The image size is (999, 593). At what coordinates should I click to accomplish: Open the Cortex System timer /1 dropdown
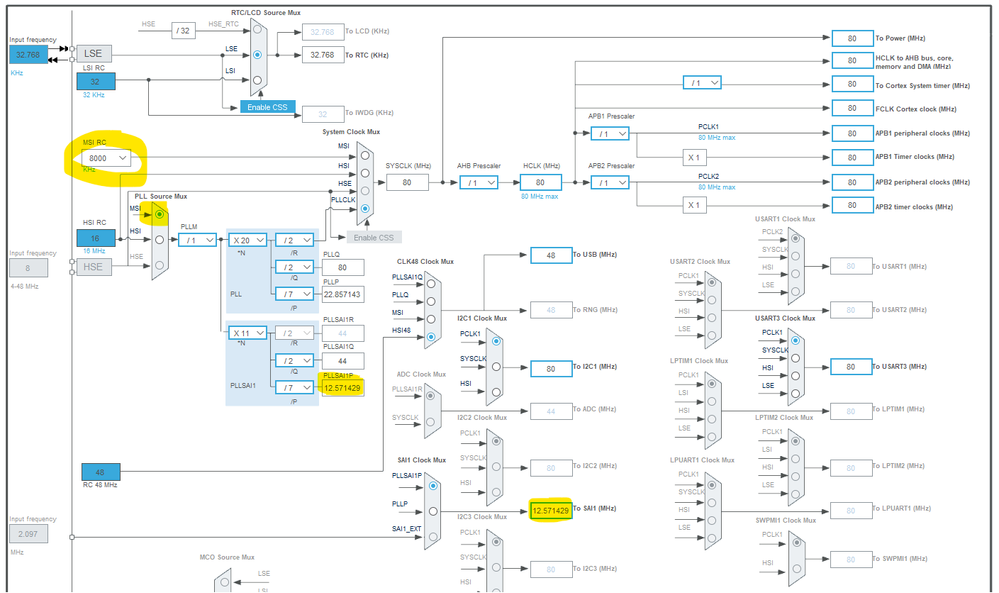point(702,83)
